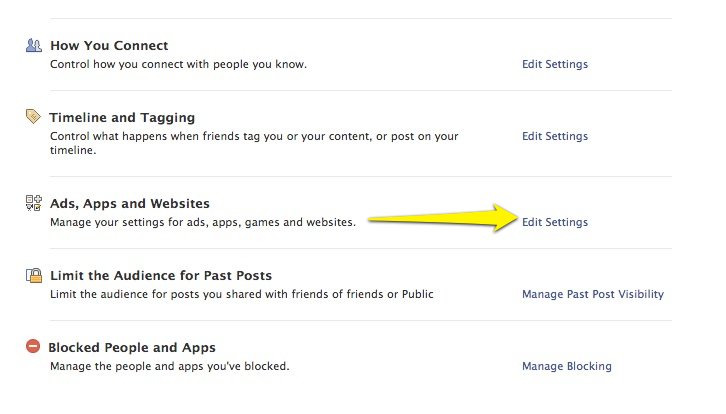
Task: Click the Timeline and Tagging tag icon
Action: (x=34, y=117)
